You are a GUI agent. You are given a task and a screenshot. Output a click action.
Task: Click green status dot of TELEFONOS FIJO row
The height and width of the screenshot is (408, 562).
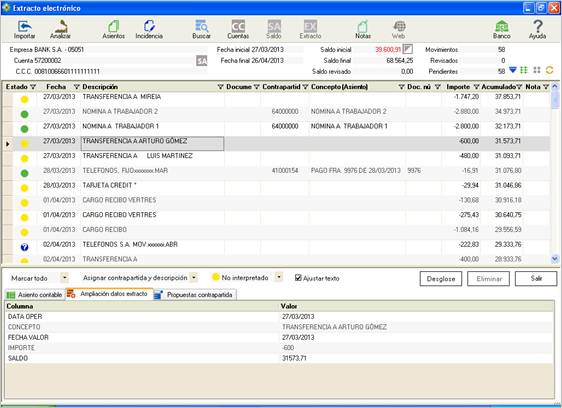pyautogui.click(x=24, y=173)
